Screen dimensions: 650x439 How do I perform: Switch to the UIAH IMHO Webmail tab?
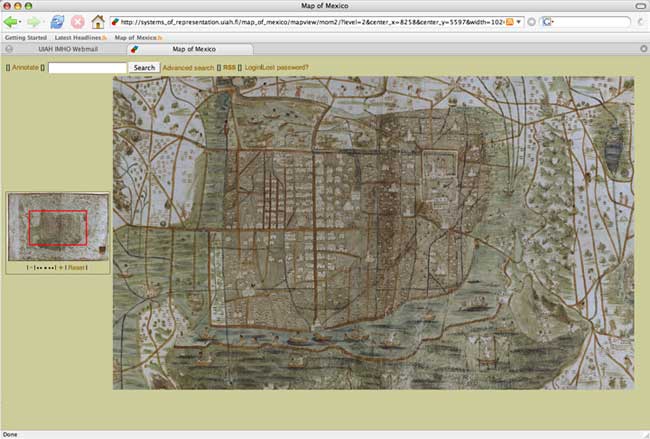68,49
